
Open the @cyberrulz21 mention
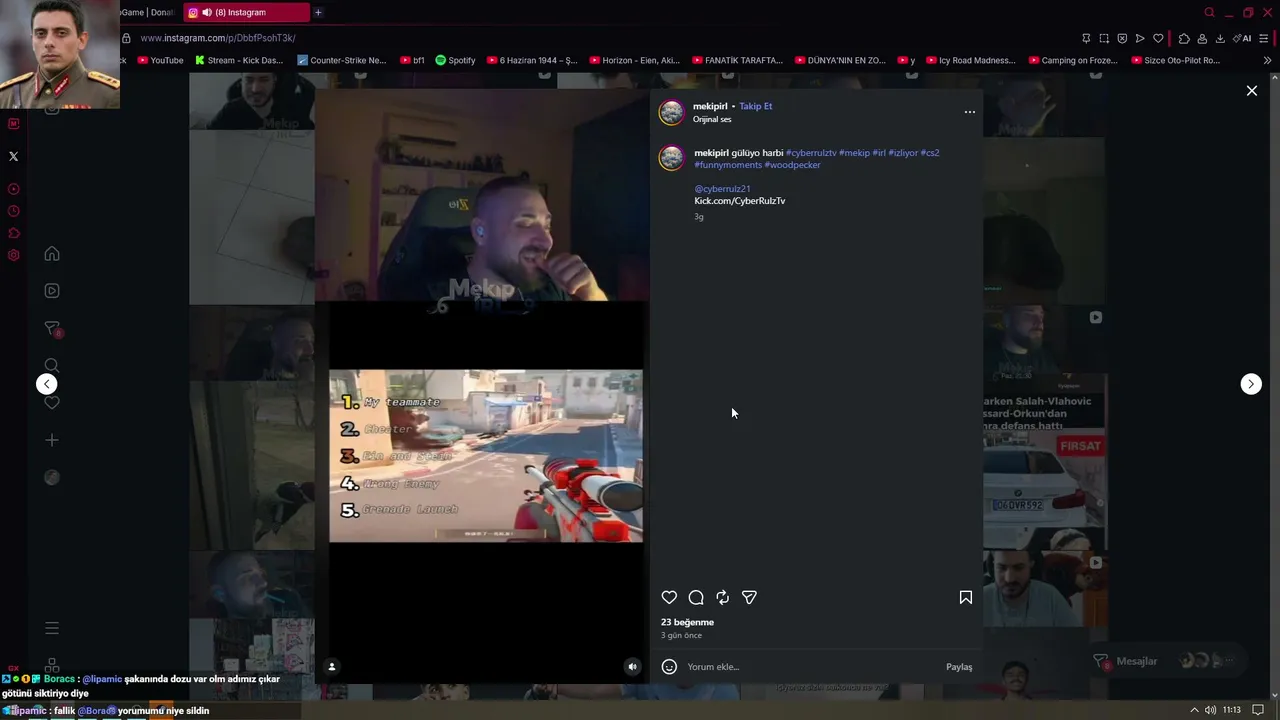coord(722,189)
